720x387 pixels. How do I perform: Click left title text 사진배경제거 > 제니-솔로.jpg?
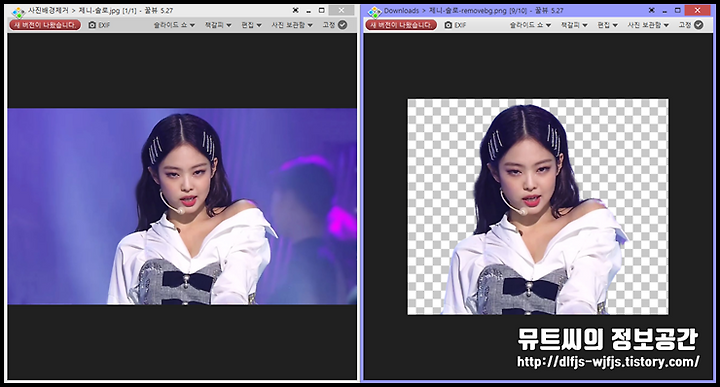73,10
